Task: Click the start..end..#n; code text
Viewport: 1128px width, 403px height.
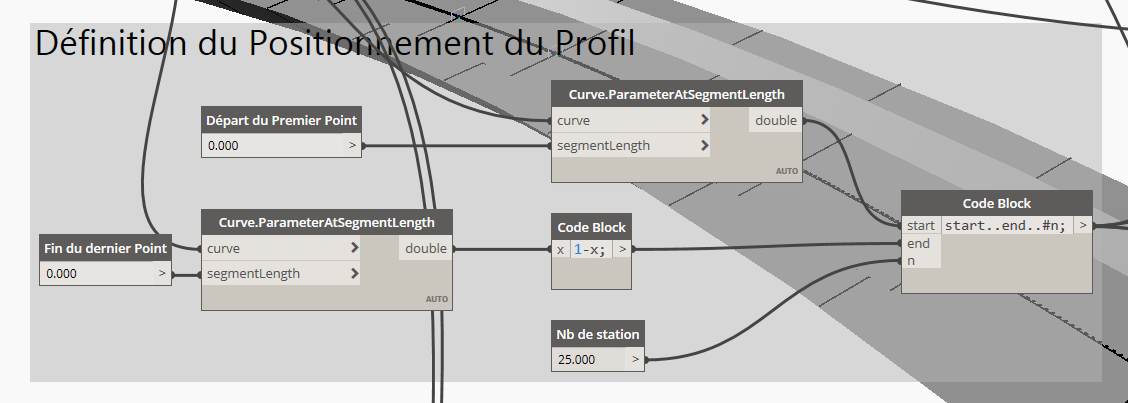Action: click(1006, 226)
